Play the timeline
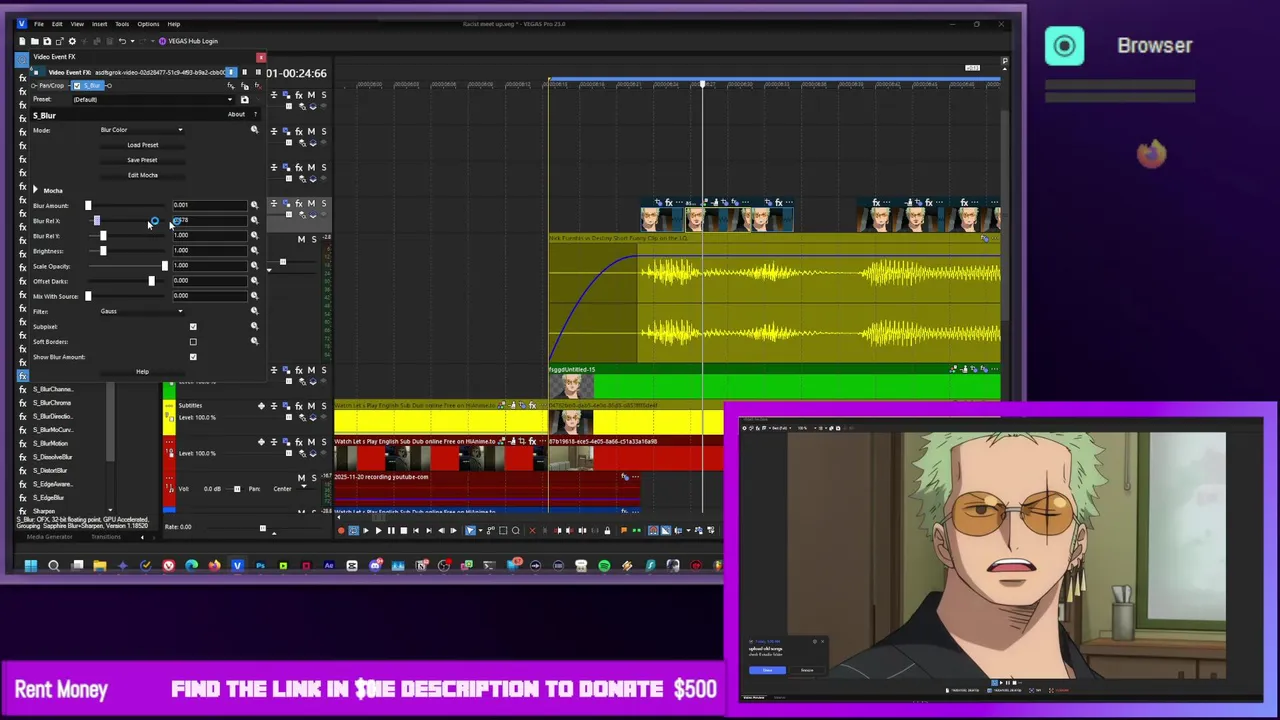 click(379, 530)
